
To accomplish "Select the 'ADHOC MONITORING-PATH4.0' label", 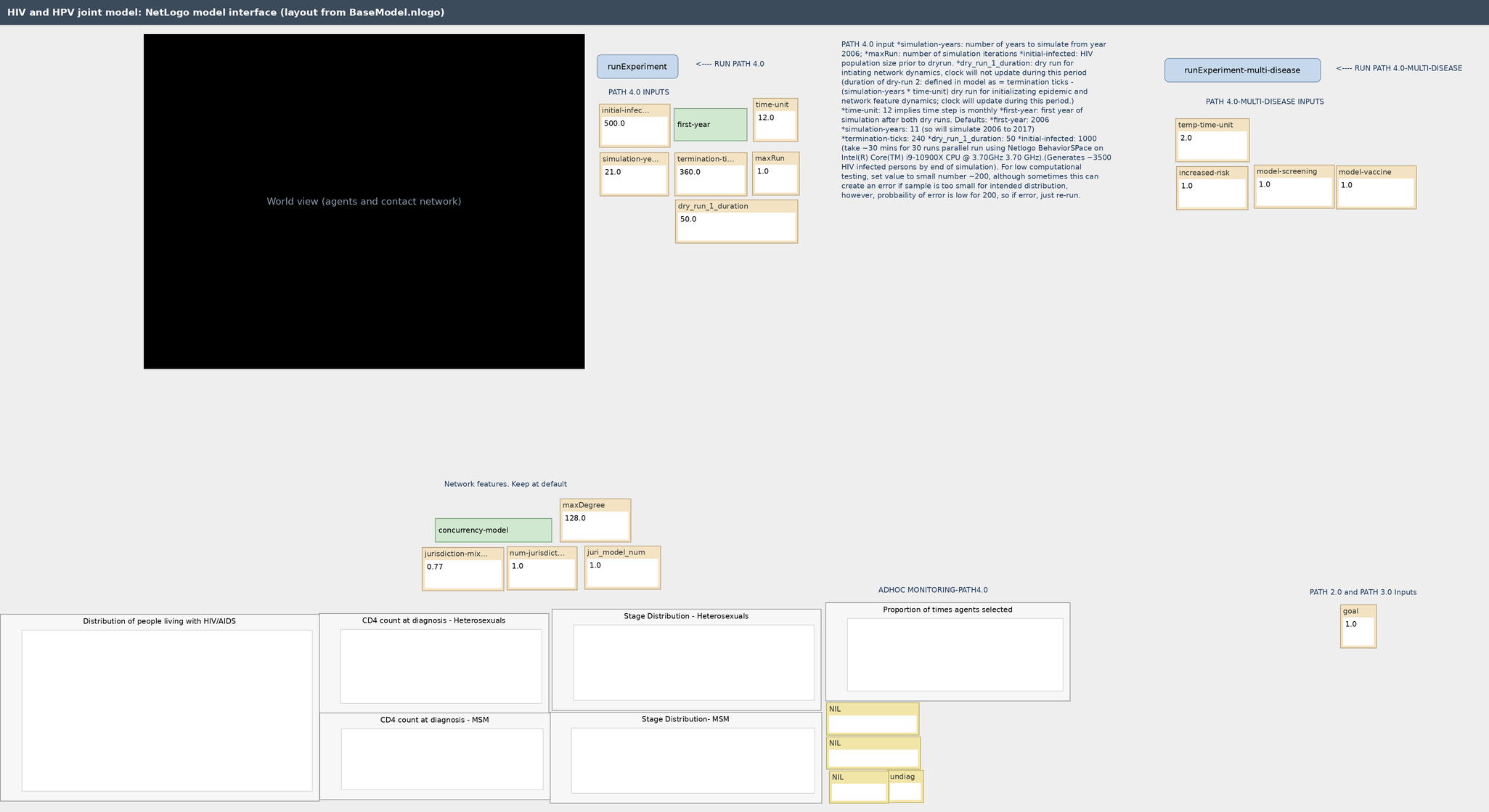I will coord(933,591).
